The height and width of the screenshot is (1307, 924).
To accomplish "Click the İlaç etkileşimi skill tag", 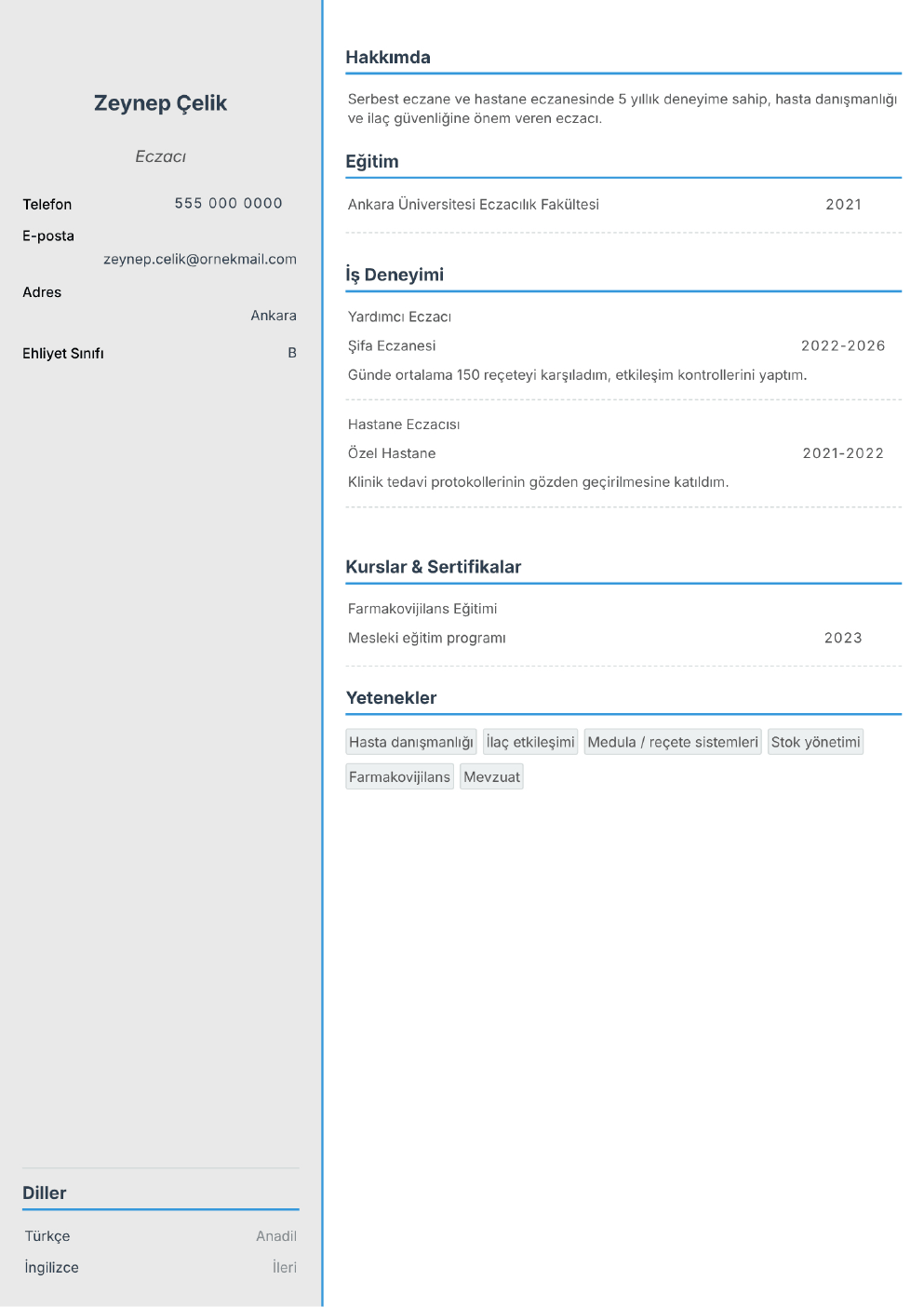I will (x=530, y=742).
